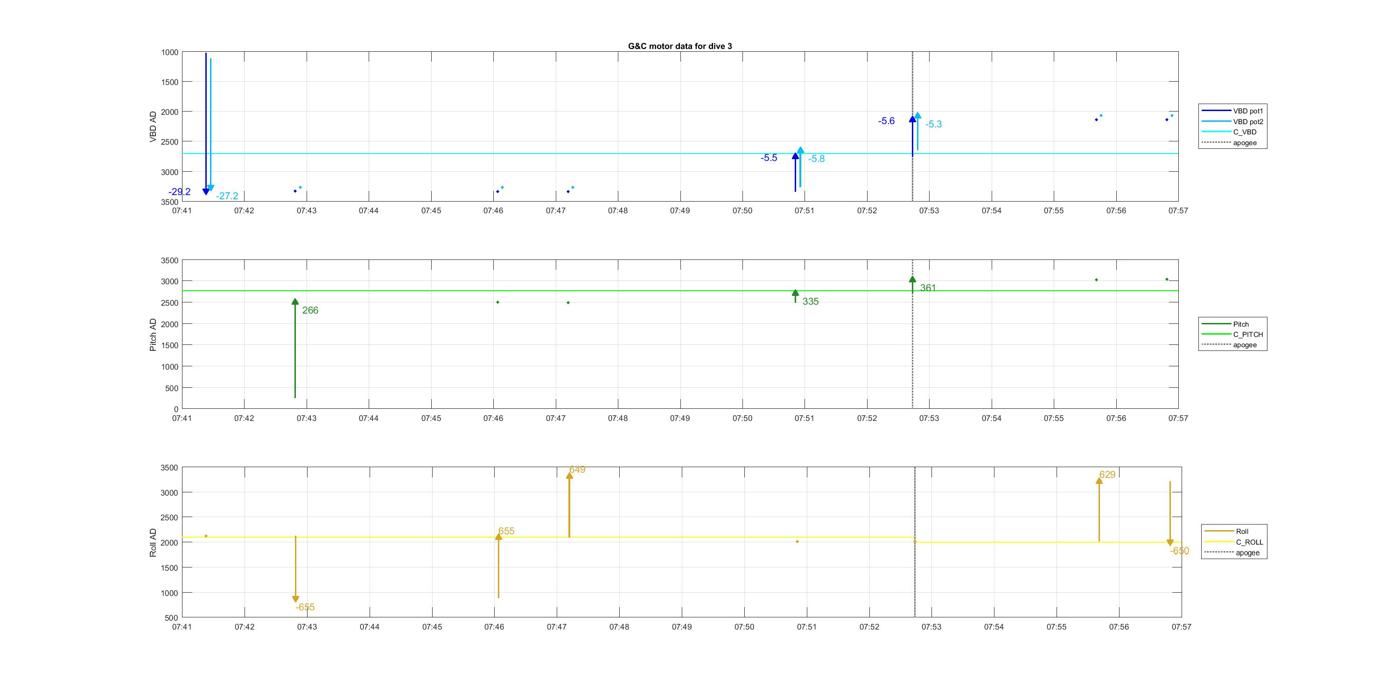Click the '0' y-tick on the Pitch plot

click(x=177, y=410)
